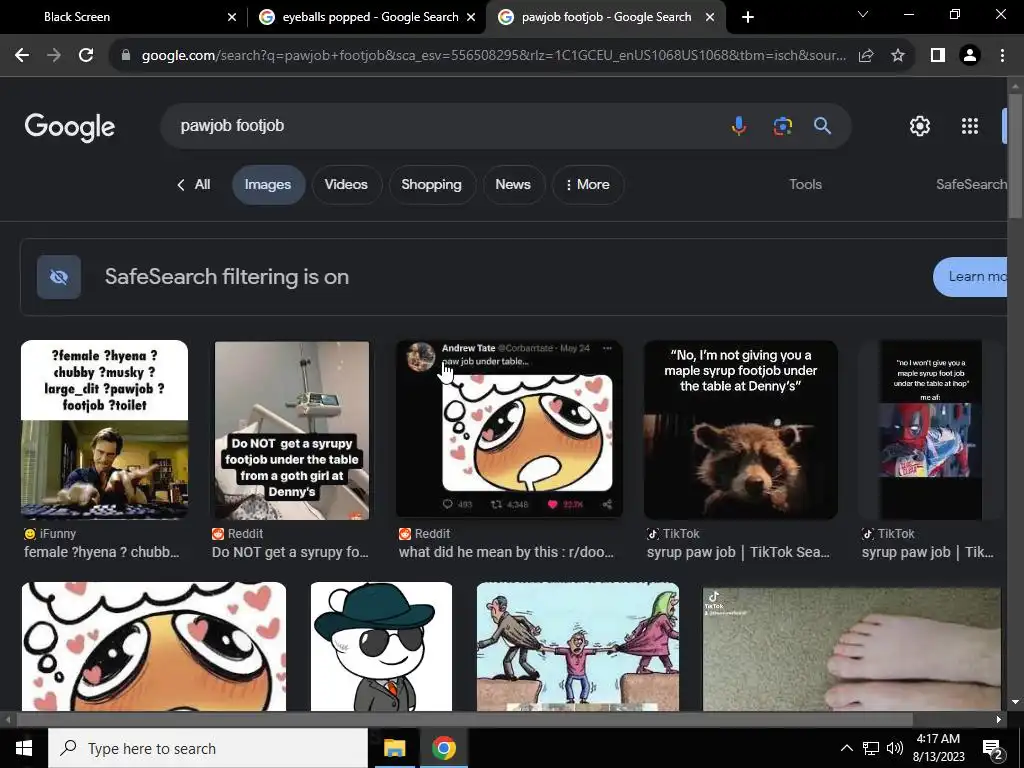Image resolution: width=1024 pixels, height=768 pixels.
Task: Open the Deadpool ihop meme thumbnail
Action: 931,430
